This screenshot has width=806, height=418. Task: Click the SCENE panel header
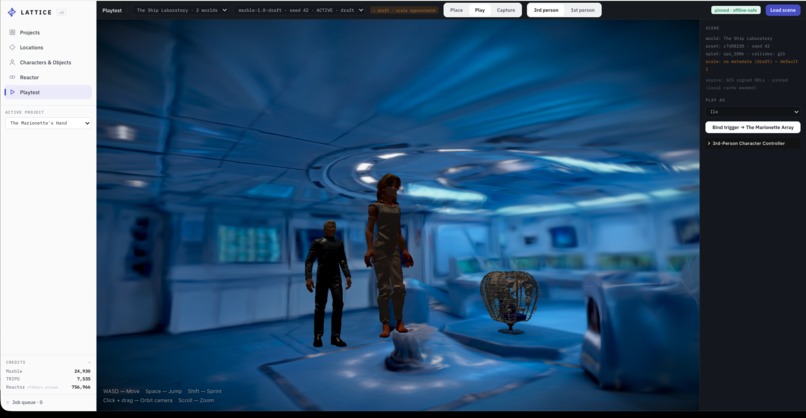pos(712,28)
